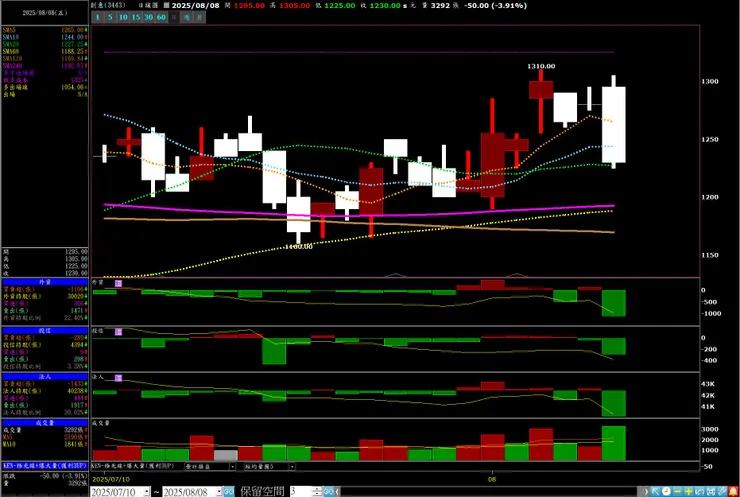This screenshot has width=740, height=497.
Task: Click the tallest green volume bar
Action: [614, 443]
